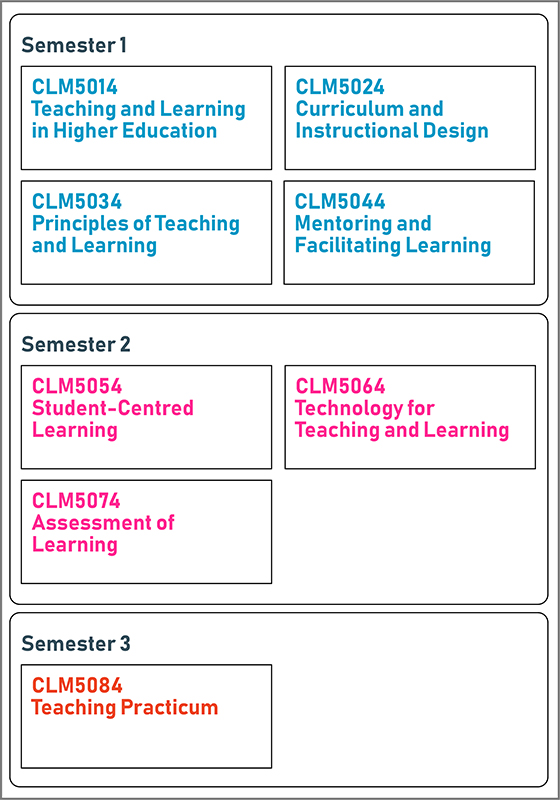
Task: Click the CLM5074 course code text
Action: click(77, 501)
